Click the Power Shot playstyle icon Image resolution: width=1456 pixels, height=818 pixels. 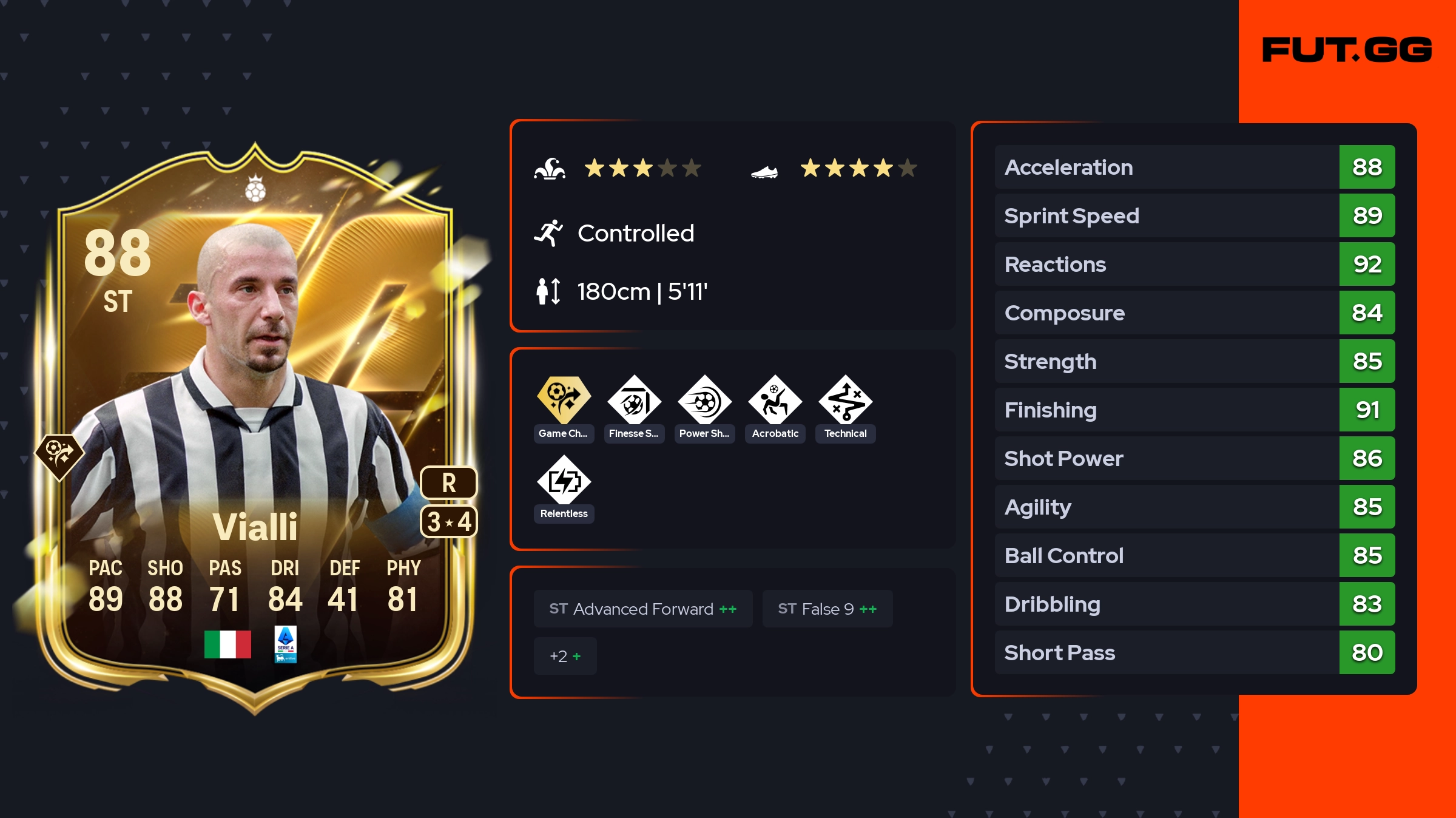(704, 400)
